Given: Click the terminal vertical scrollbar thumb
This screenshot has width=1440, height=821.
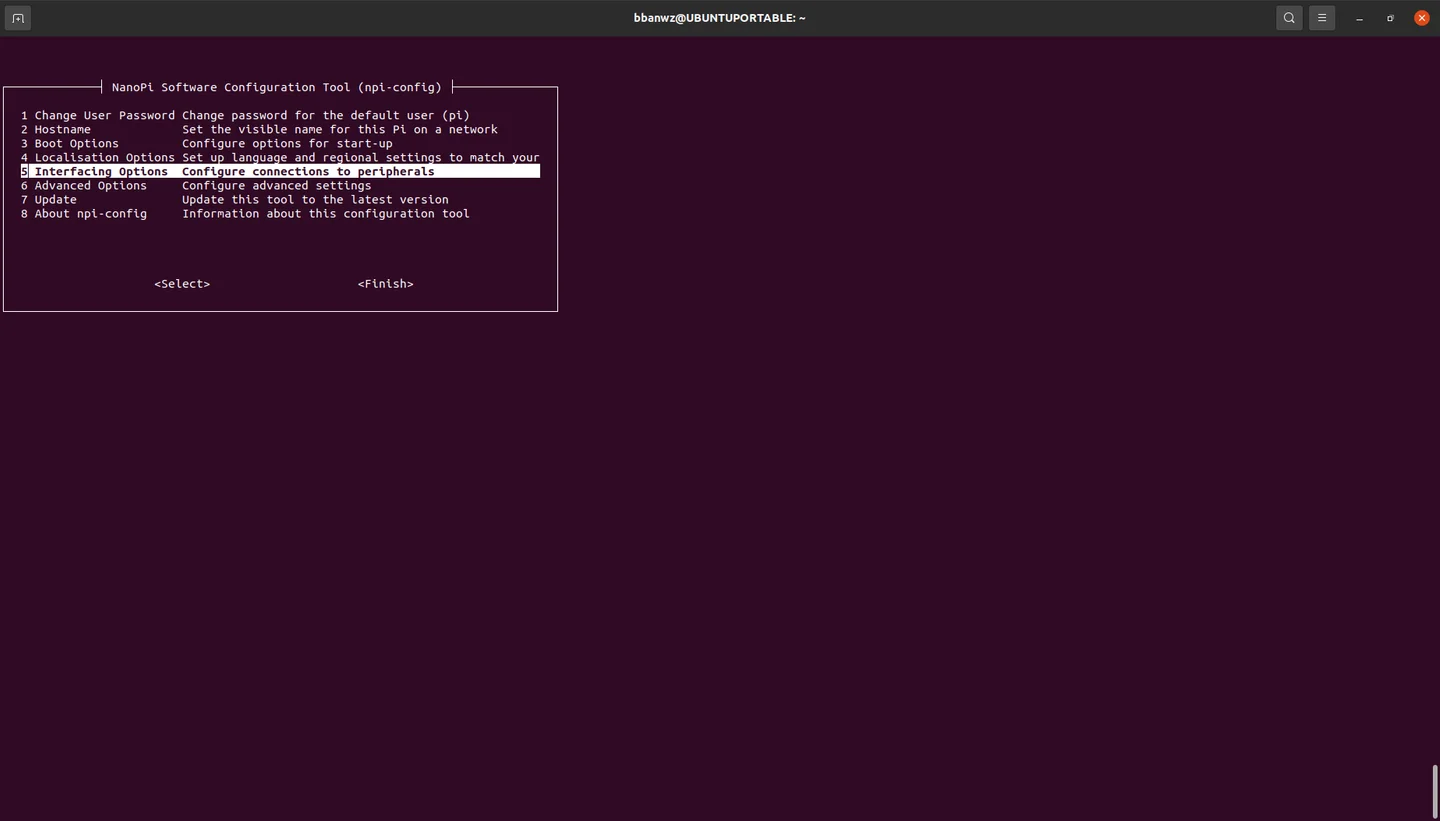Looking at the screenshot, I should click(1435, 792).
